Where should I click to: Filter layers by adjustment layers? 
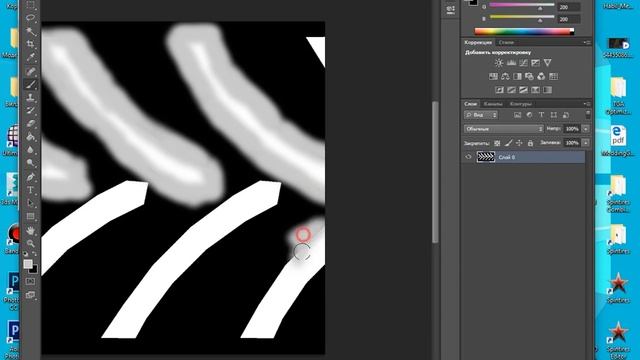[529, 115]
